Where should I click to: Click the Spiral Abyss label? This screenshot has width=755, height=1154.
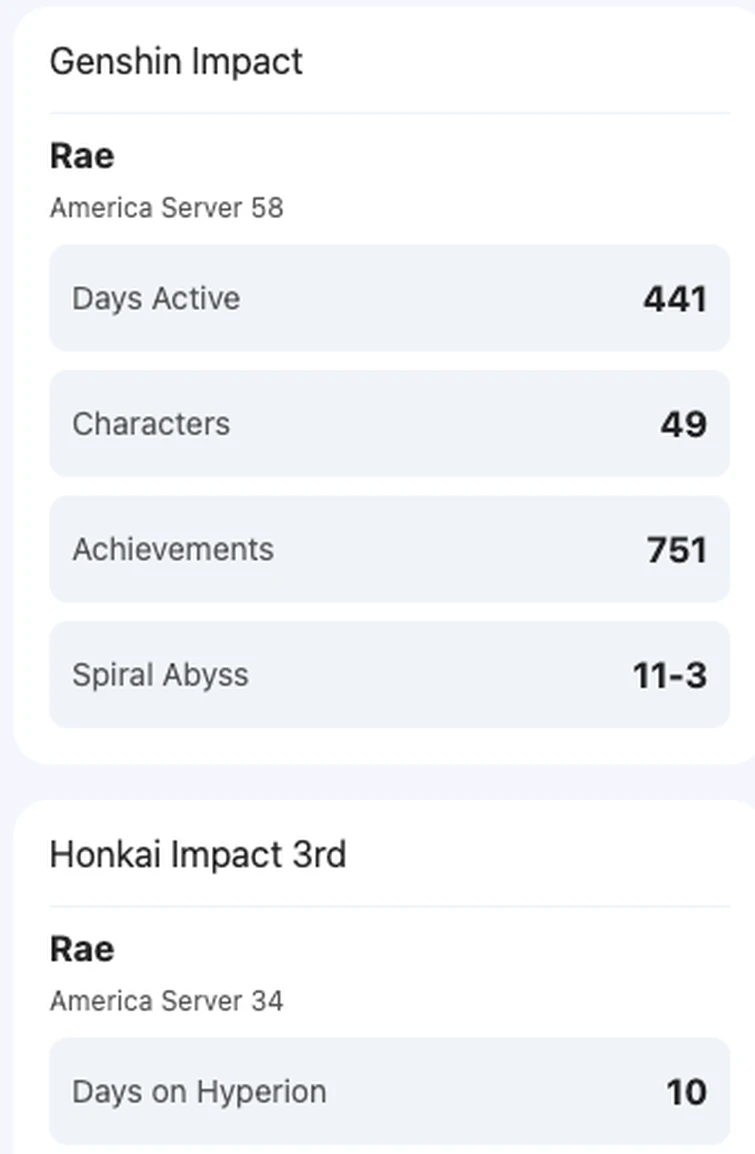(x=160, y=675)
